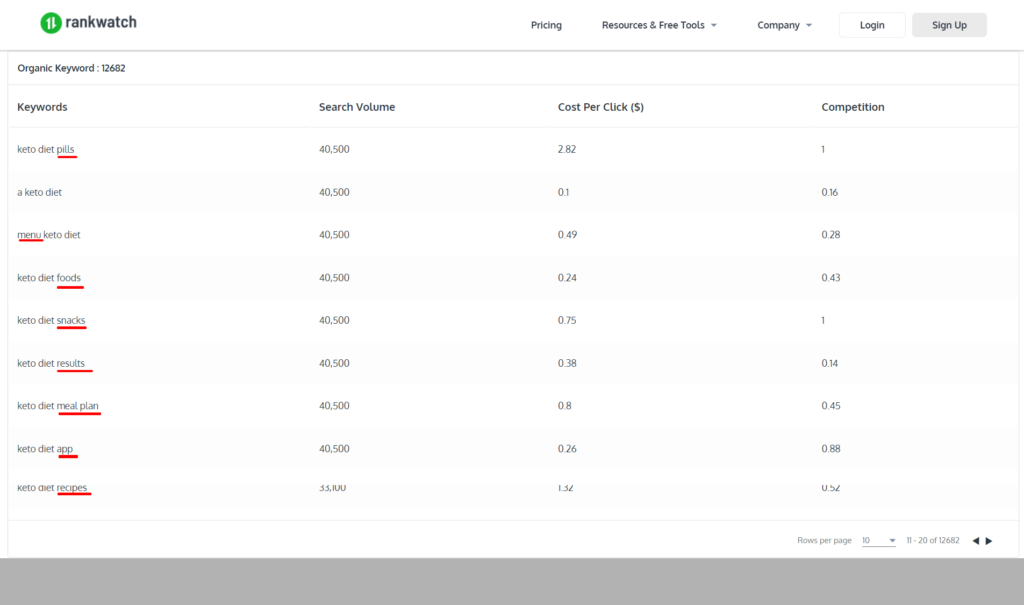
Task: Select the keto diet meal plan keyword
Action: [58, 406]
